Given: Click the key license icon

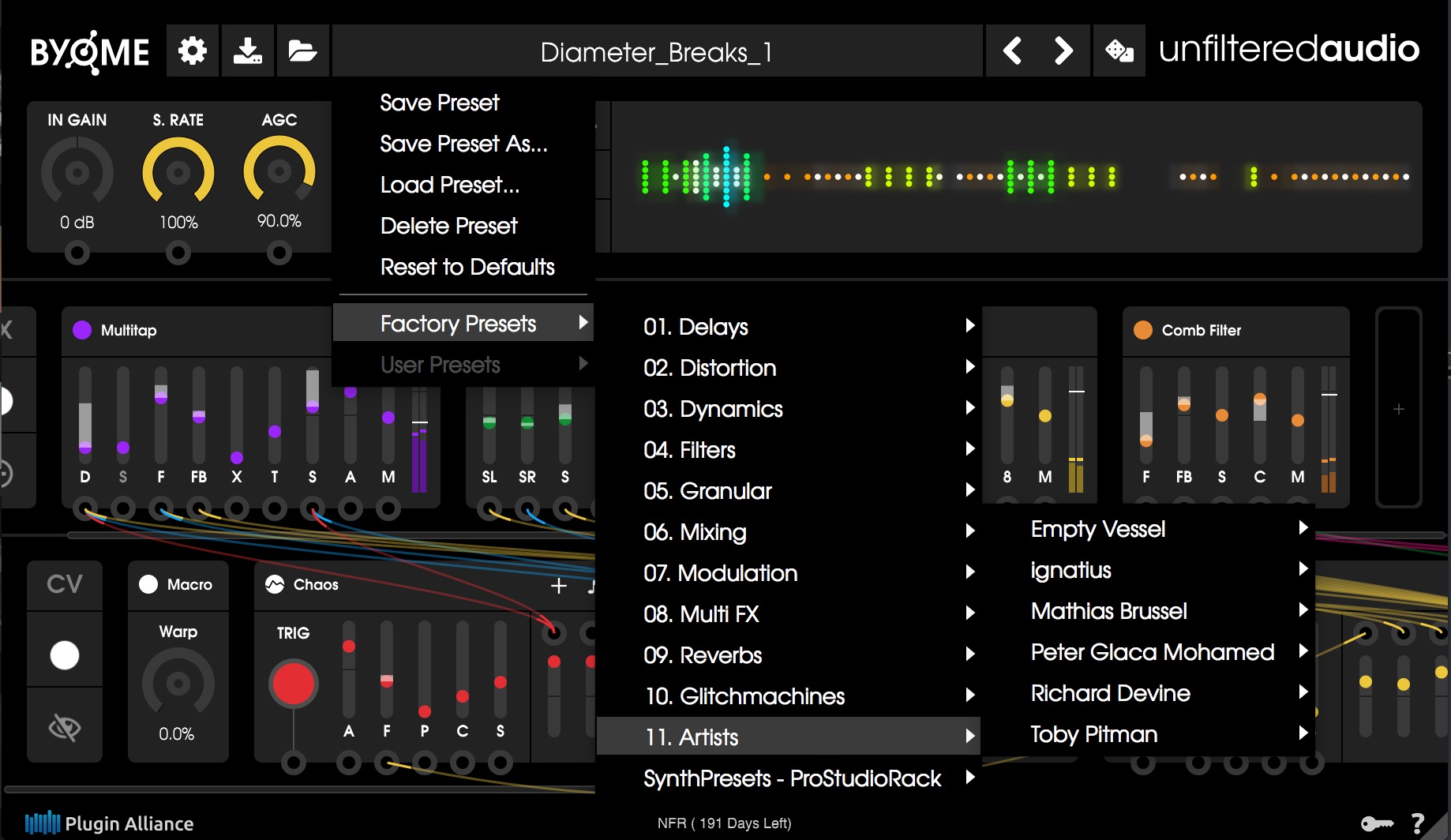Looking at the screenshot, I should [x=1378, y=823].
